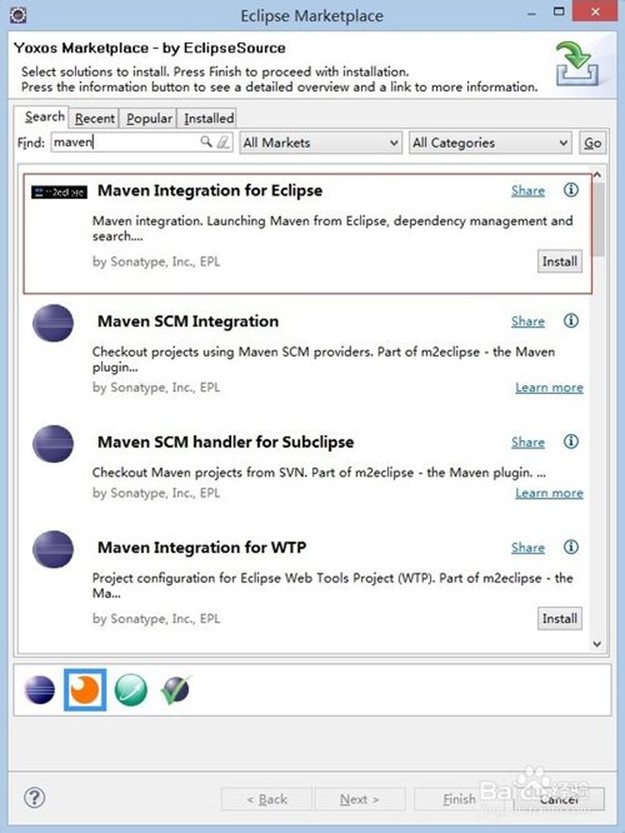The image size is (625, 833).
Task: Select the Maven Integration for WTP title
Action: pos(202,547)
